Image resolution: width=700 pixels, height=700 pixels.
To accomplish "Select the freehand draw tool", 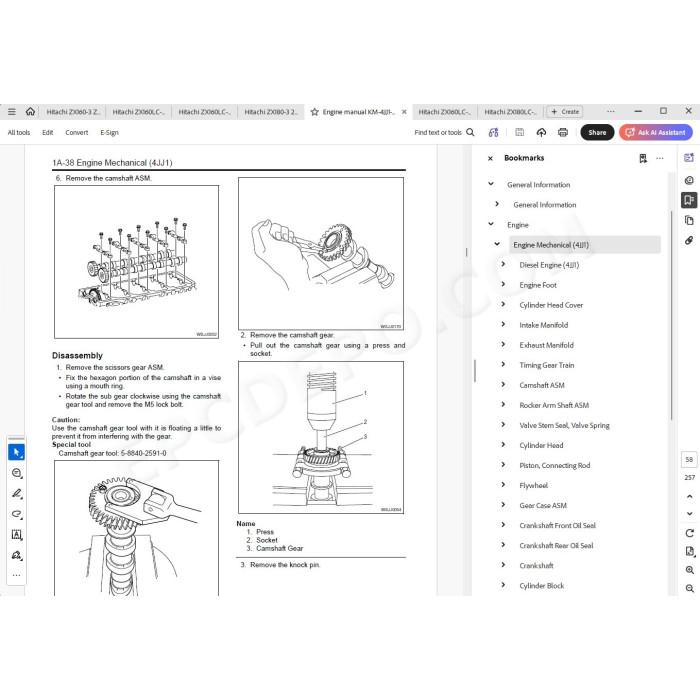I will coord(17,514).
